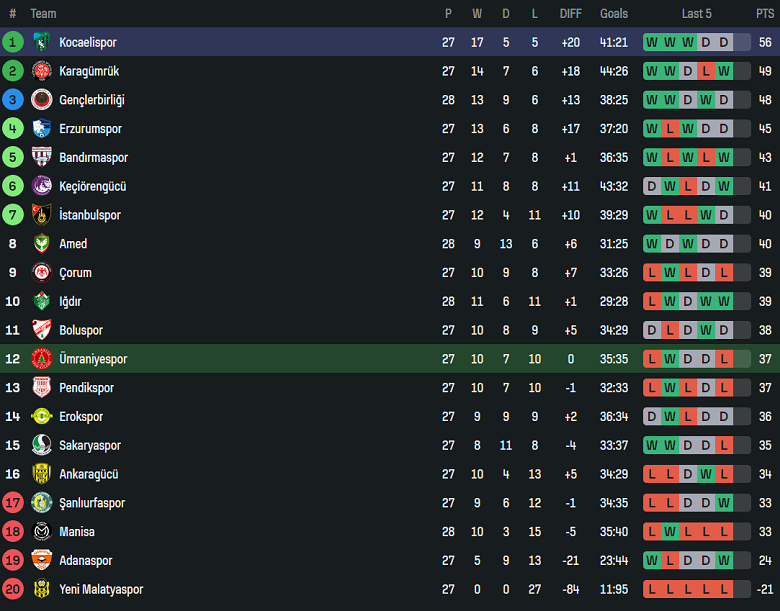The height and width of the screenshot is (611, 780).
Task: Select the Sakaryaspor team name
Action: [x=90, y=445]
